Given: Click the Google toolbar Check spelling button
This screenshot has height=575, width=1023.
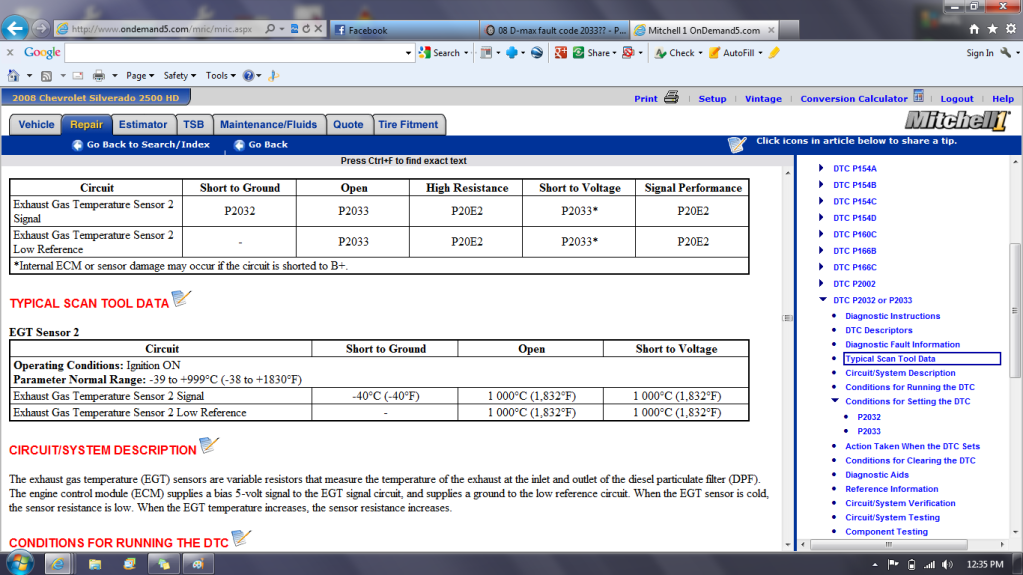Looking at the screenshot, I should 679,53.
